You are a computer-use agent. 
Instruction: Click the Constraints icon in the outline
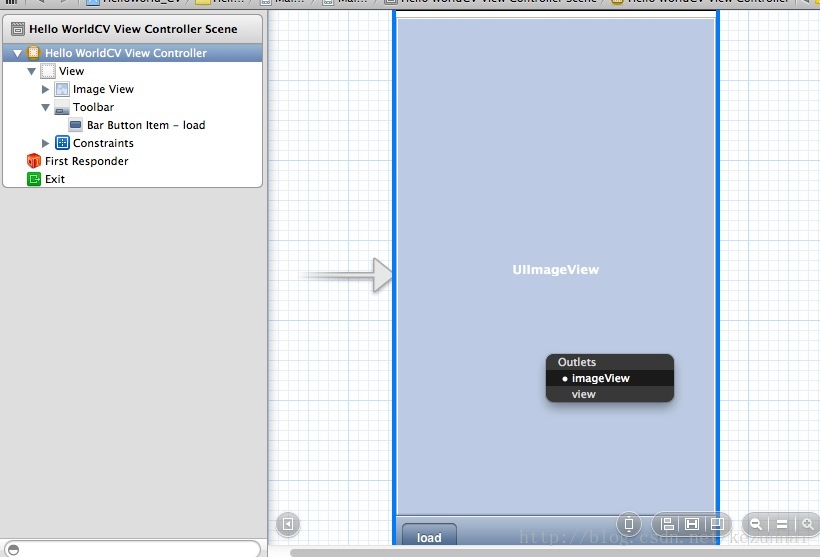[62, 143]
